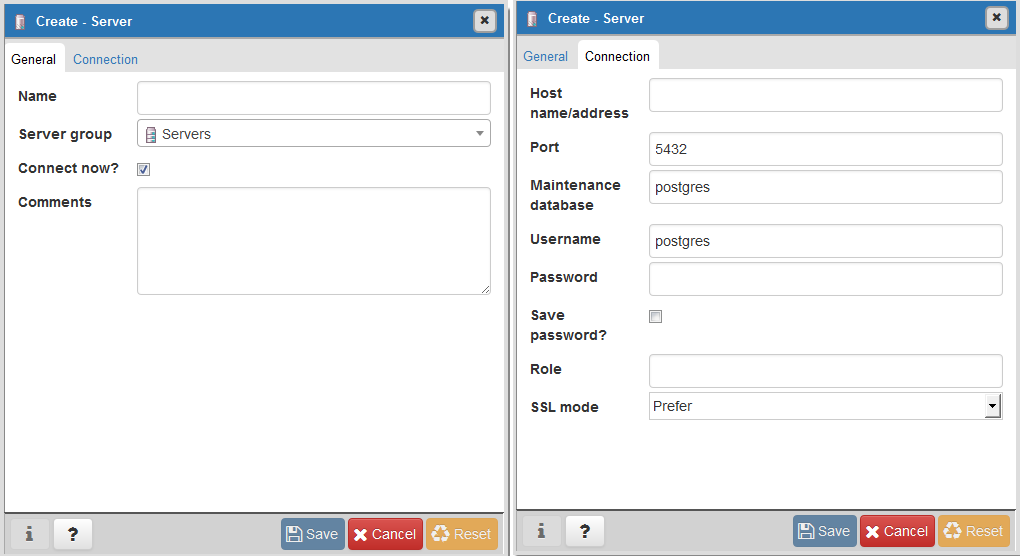Open the help question mark in the Connection dialog
This screenshot has width=1020, height=557.
point(585,531)
